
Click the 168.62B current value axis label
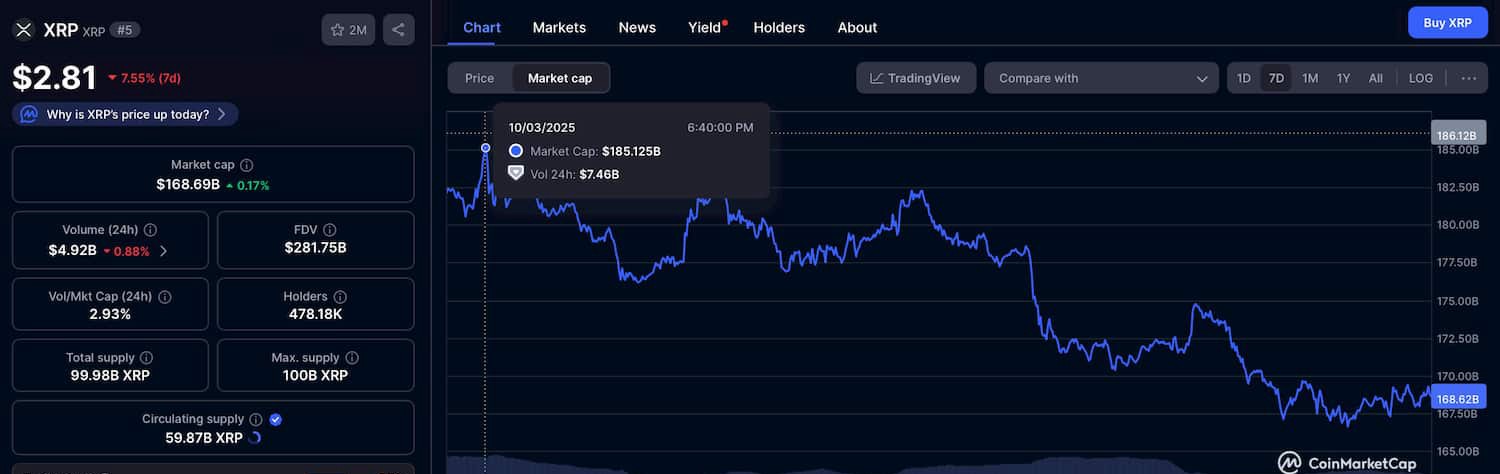[x=1457, y=398]
